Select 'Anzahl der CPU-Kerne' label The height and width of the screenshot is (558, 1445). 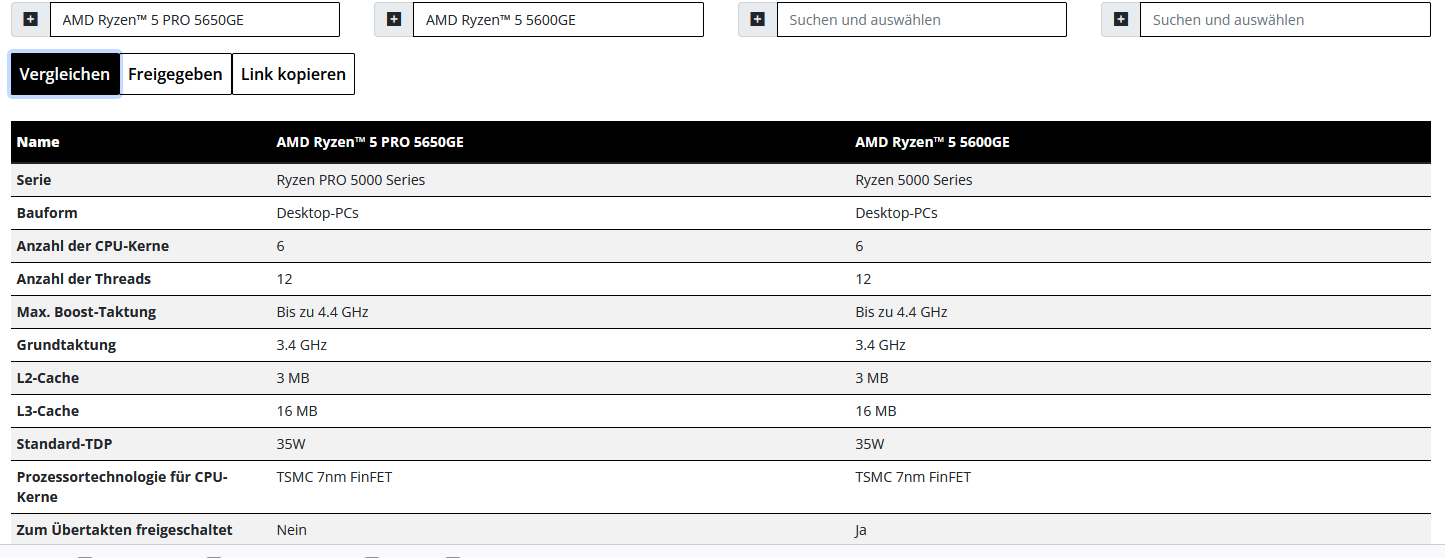coord(93,246)
